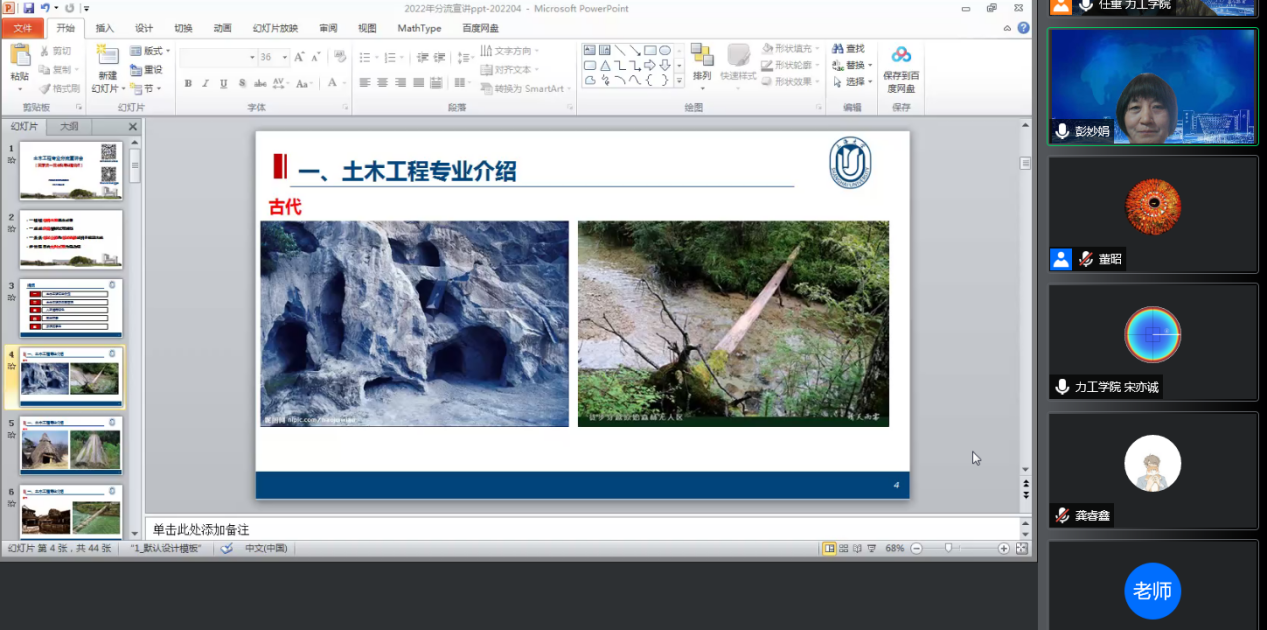
Task: Toggle Underline formatting button
Action: [223, 83]
